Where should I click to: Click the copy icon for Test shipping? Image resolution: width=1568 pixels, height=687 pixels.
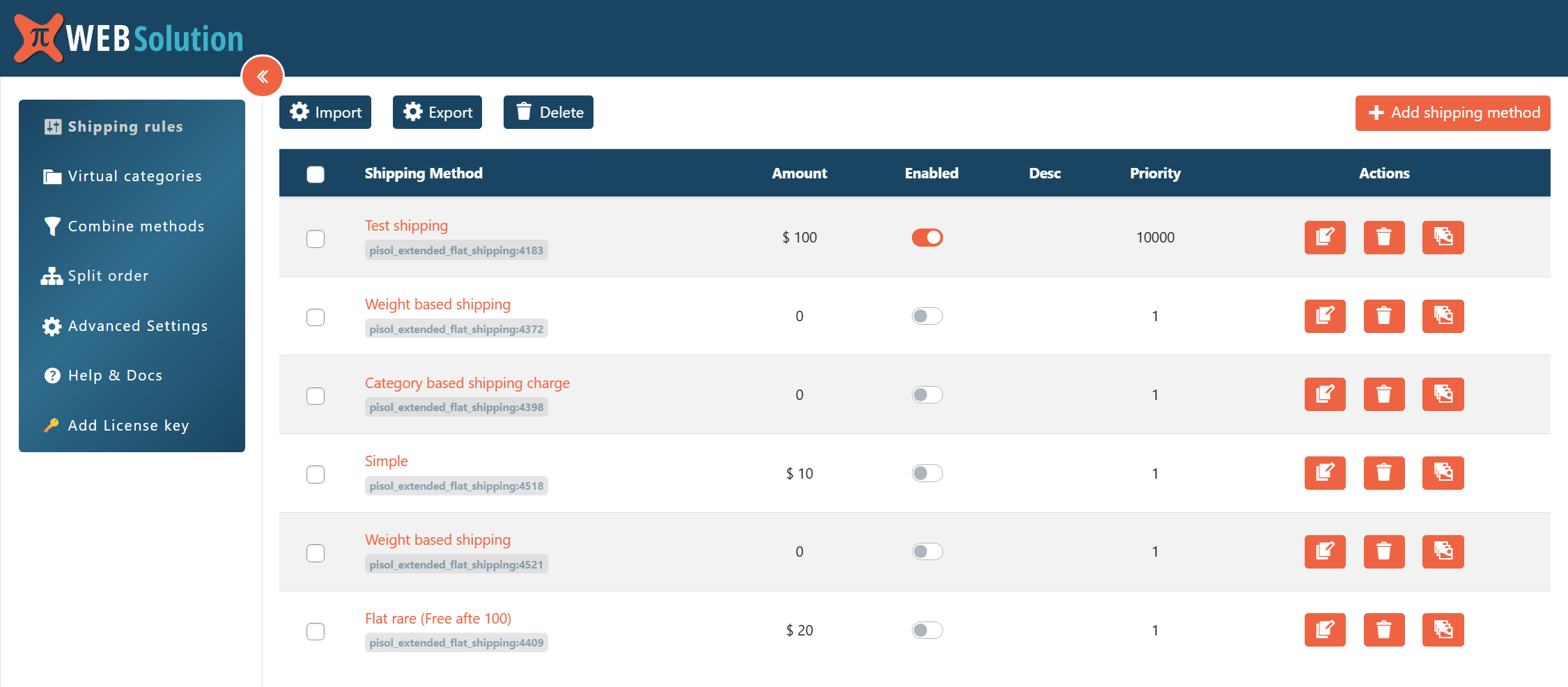pyautogui.click(x=1443, y=238)
